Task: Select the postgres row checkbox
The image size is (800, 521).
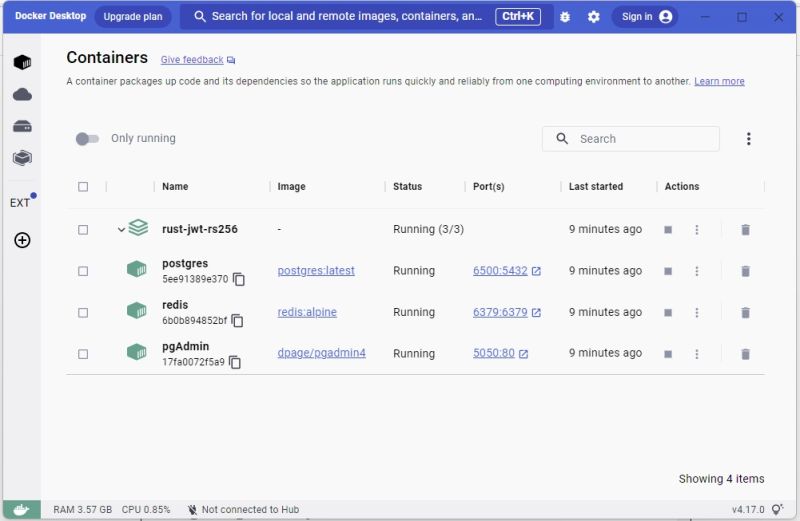Action: (83, 271)
